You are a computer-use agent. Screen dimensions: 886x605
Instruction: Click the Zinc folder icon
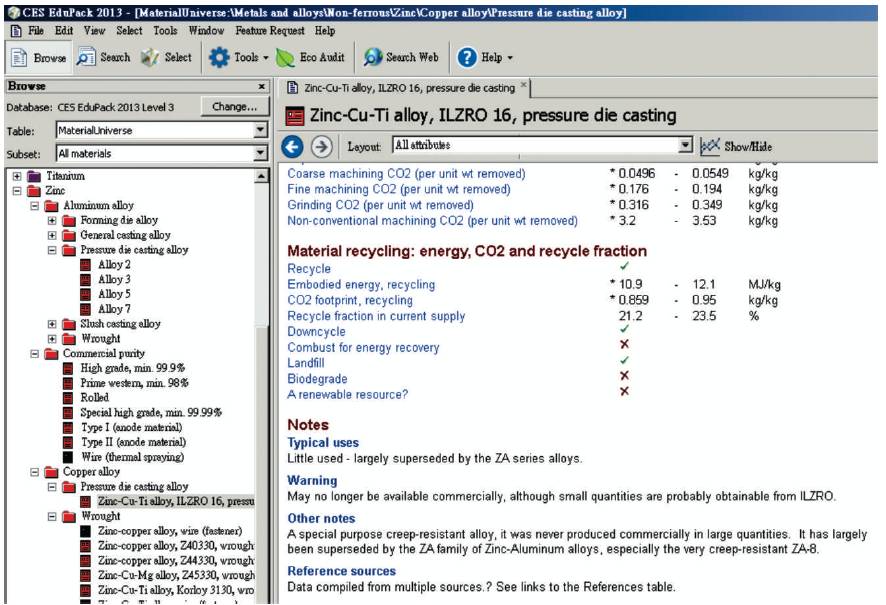pos(34,190)
